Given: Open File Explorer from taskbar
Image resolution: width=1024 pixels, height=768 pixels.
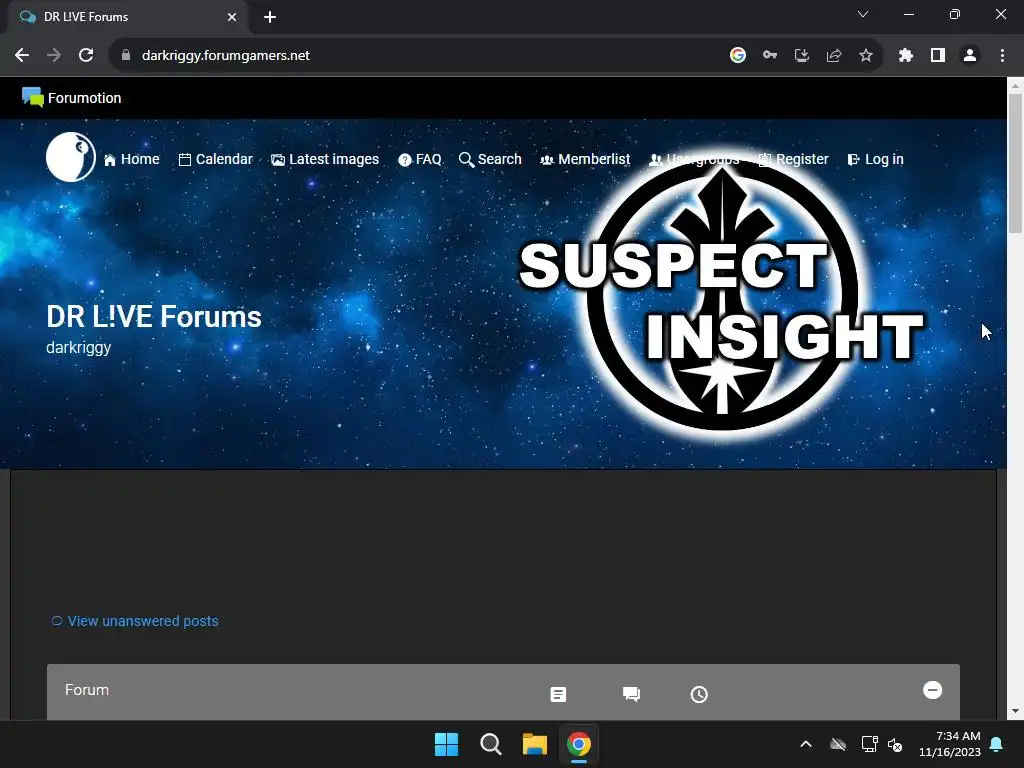Looking at the screenshot, I should pyautogui.click(x=535, y=744).
